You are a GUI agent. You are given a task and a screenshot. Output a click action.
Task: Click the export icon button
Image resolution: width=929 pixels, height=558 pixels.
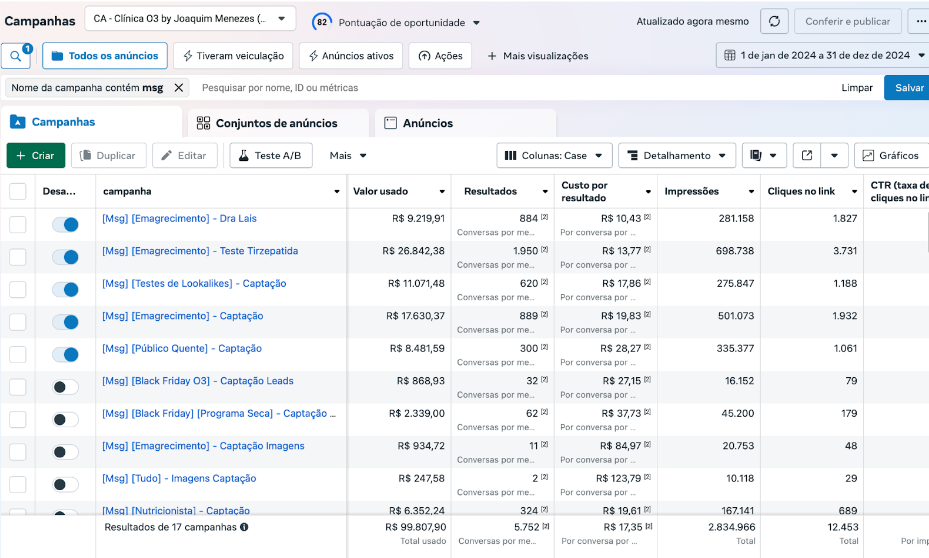click(808, 156)
